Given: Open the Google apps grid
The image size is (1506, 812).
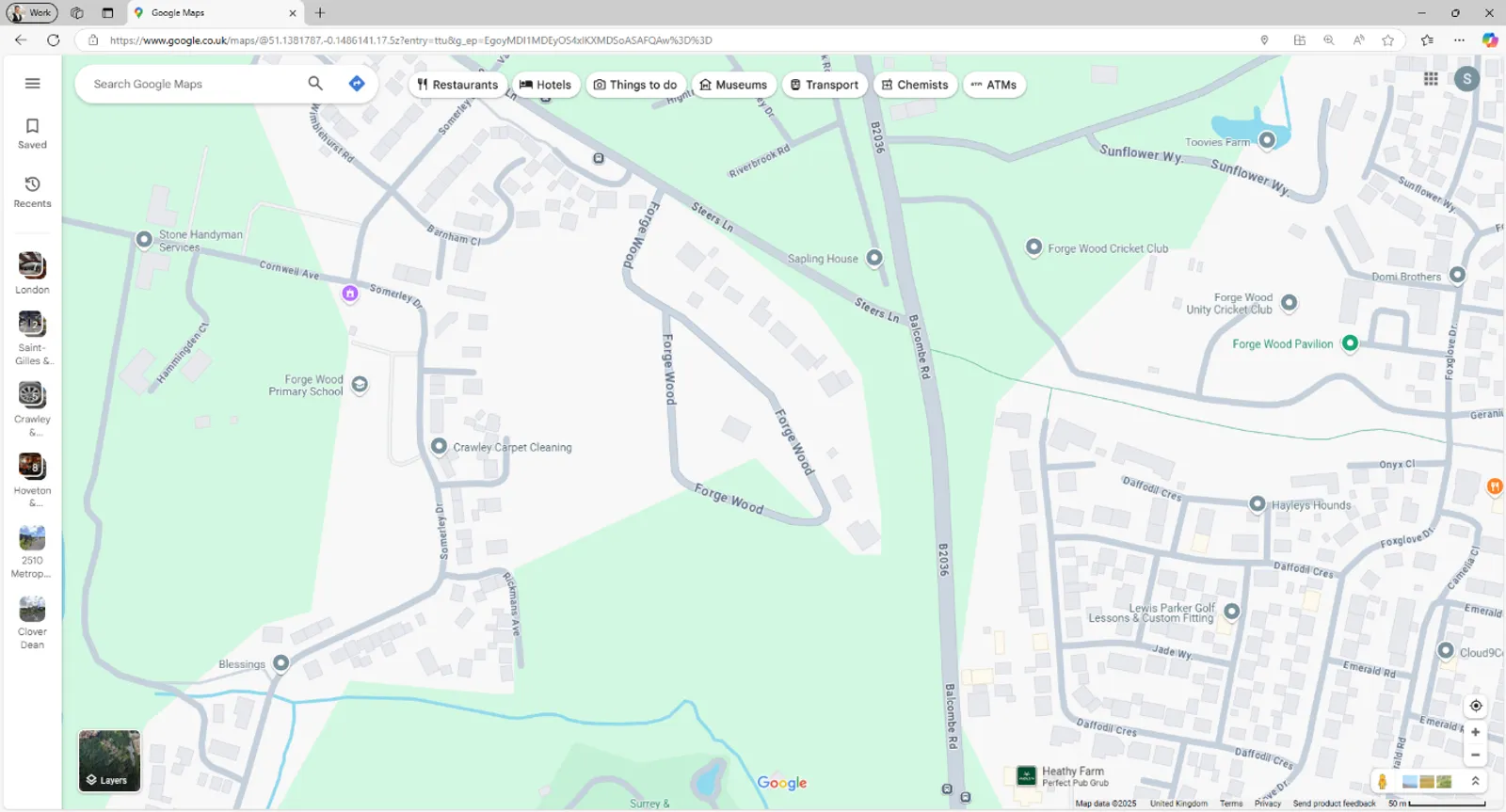Looking at the screenshot, I should pos(1431,79).
